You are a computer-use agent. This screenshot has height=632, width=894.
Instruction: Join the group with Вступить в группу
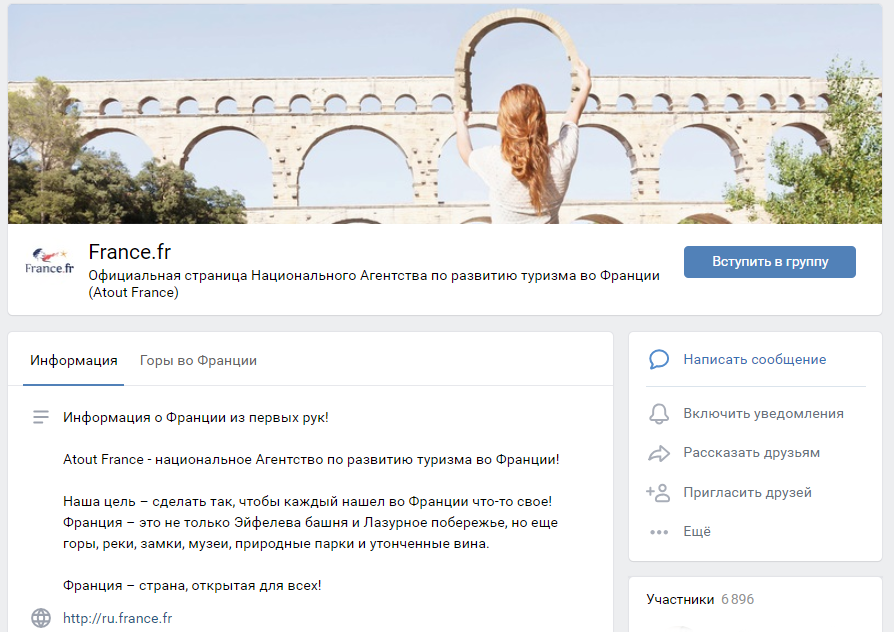point(769,262)
